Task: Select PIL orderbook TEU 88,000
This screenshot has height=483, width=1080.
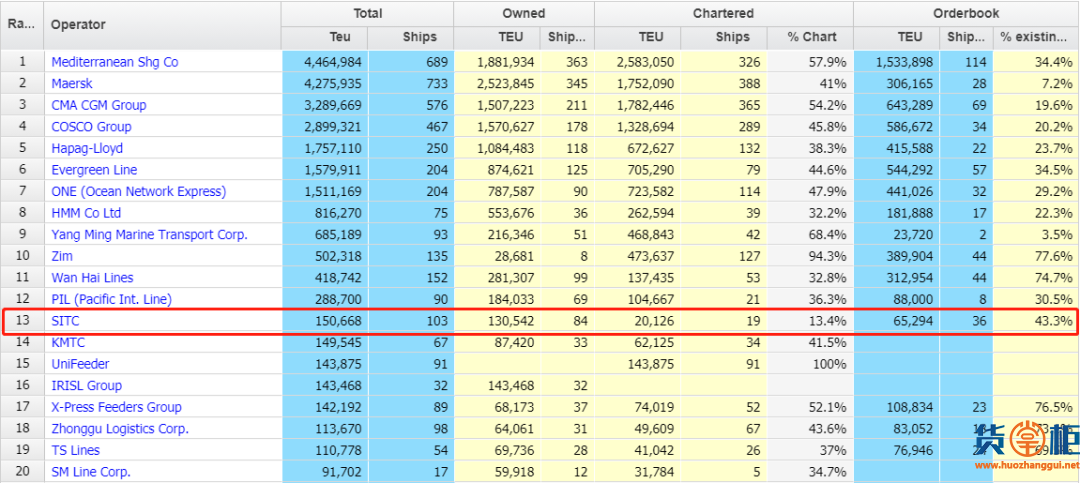Action: 896,299
